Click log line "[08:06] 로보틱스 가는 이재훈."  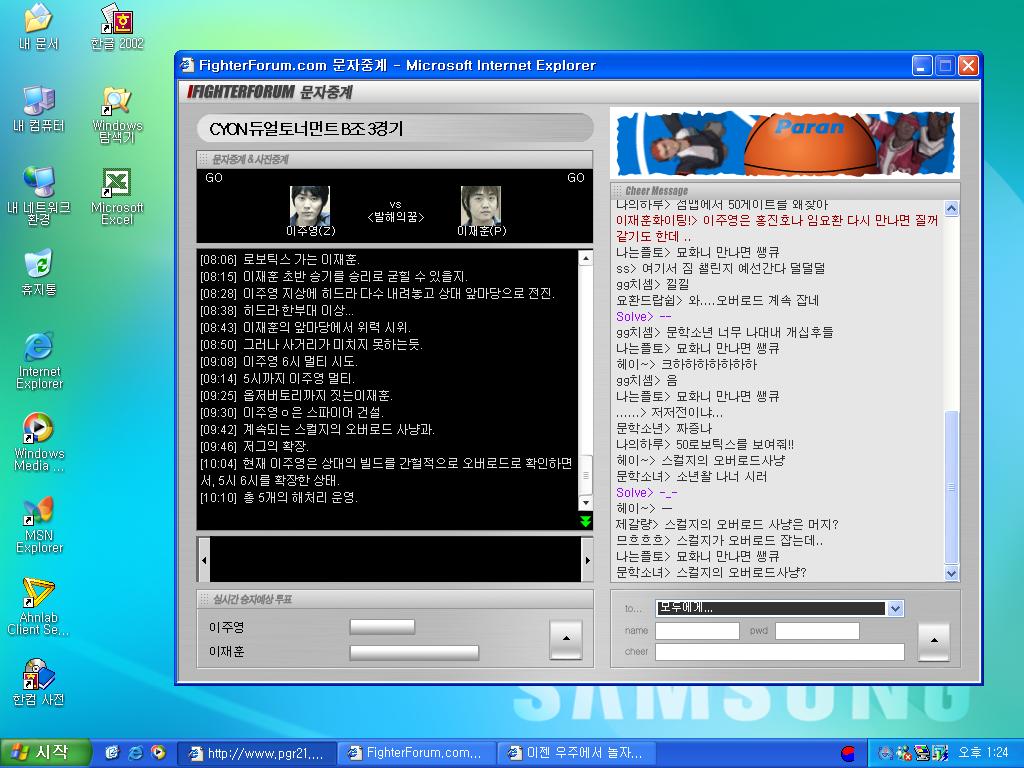point(280,259)
